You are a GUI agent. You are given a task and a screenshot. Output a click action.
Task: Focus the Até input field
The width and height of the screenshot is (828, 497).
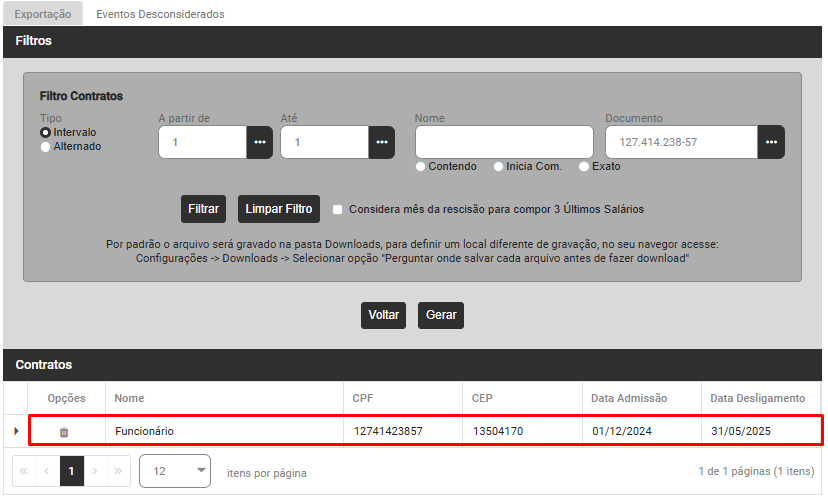(325, 142)
